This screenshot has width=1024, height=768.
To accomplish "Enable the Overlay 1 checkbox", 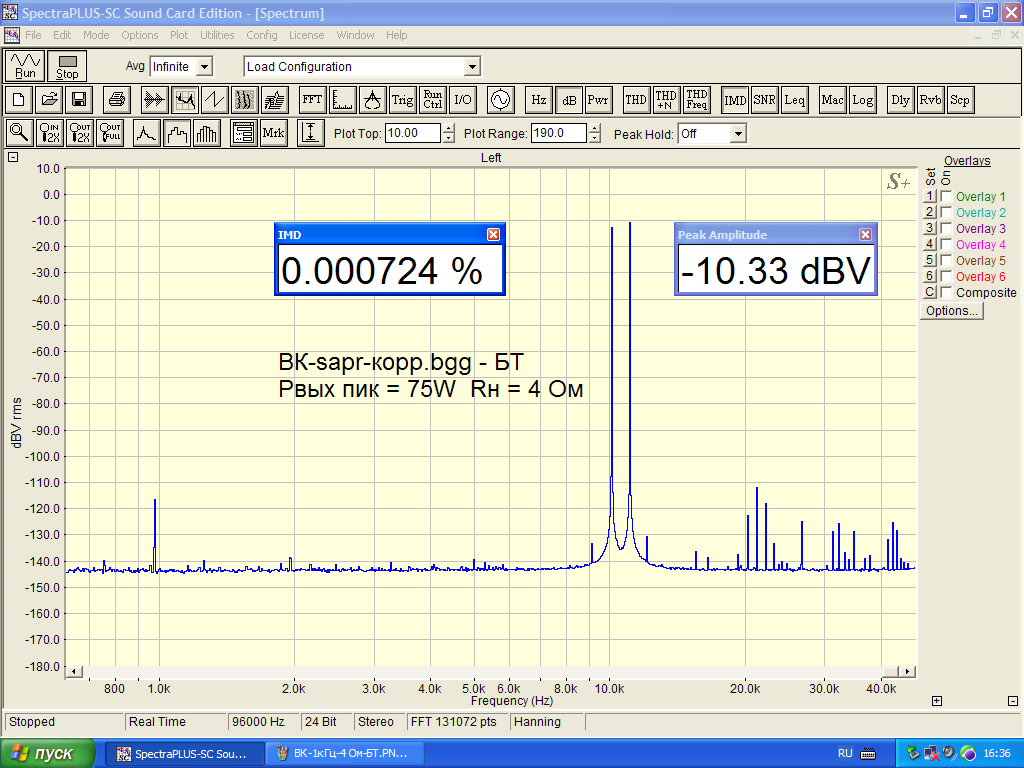I will pyautogui.click(x=946, y=197).
